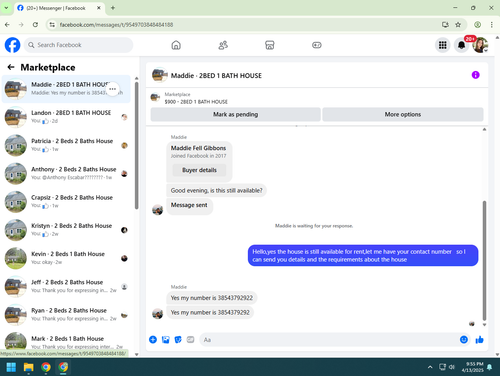The width and height of the screenshot is (500, 376).
Task: Go to the Home feed icon
Action: click(x=176, y=45)
